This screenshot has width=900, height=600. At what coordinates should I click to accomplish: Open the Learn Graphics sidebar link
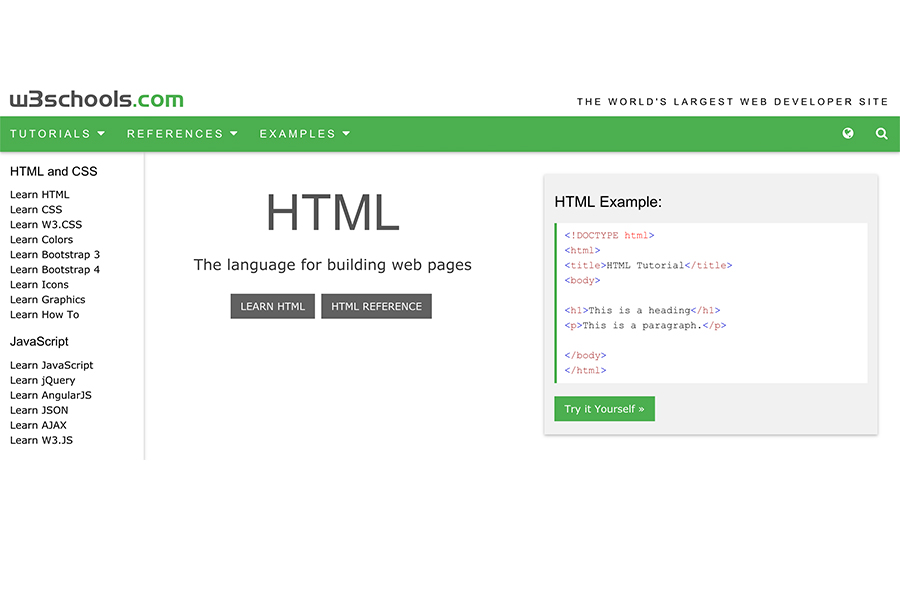48,299
